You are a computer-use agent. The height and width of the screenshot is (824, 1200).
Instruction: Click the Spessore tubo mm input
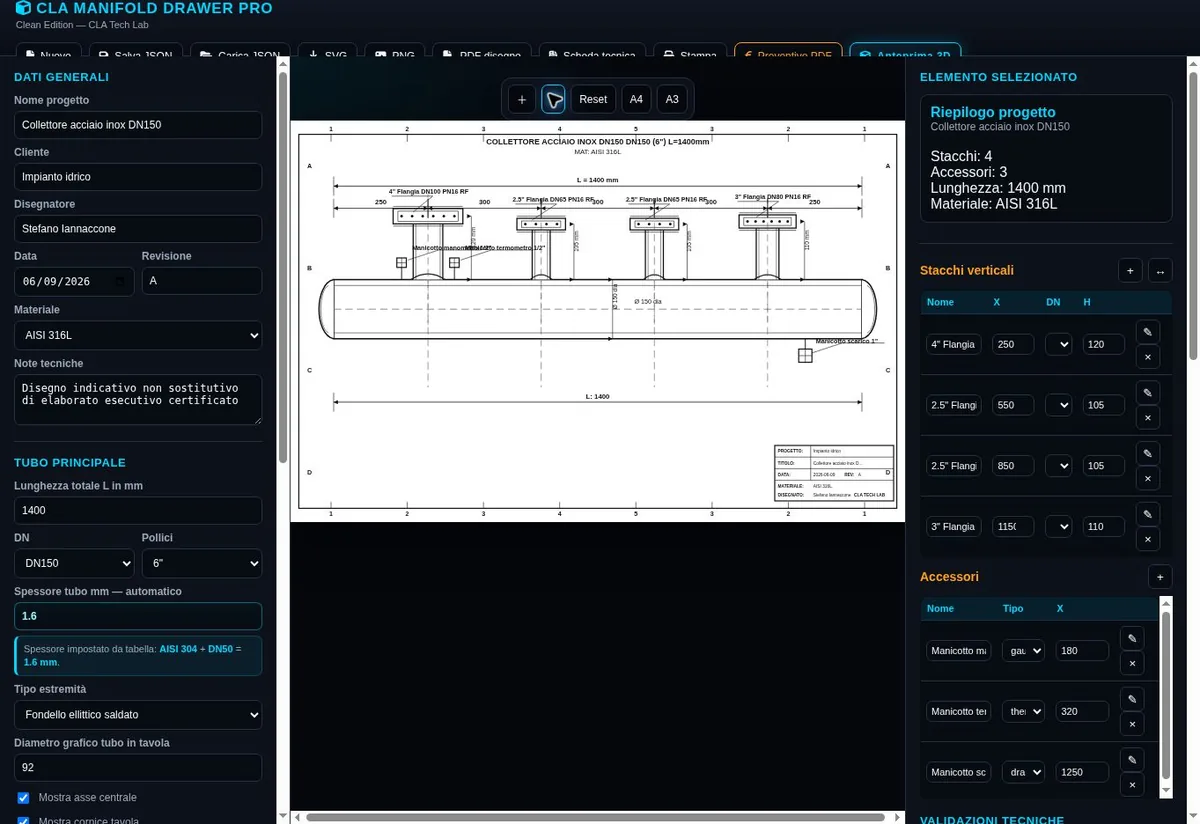point(138,616)
